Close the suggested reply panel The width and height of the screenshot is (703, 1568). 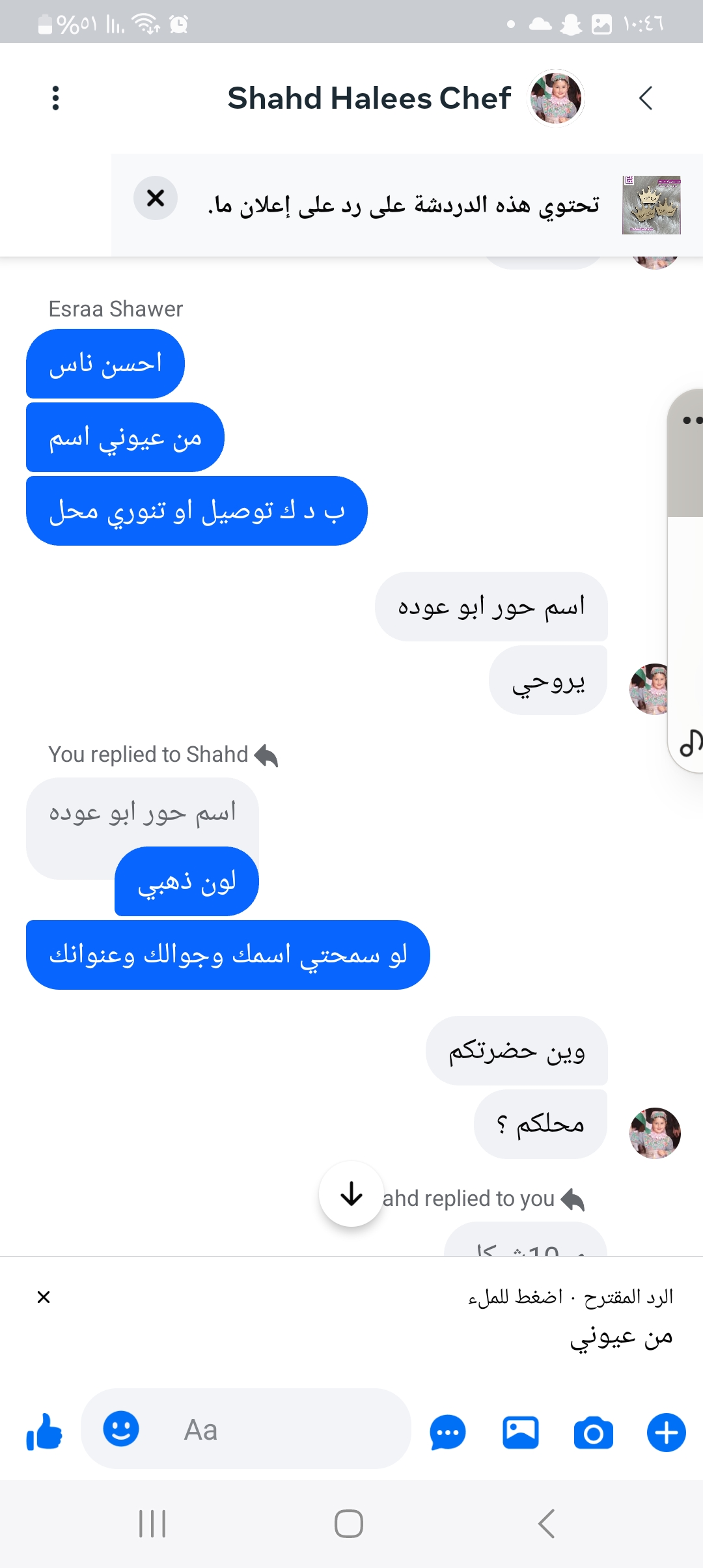[x=44, y=1297]
